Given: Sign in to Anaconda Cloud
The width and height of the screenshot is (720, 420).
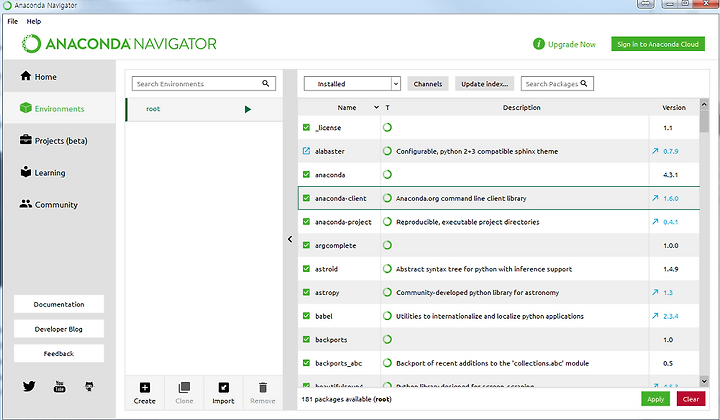Looking at the screenshot, I should pos(658,44).
